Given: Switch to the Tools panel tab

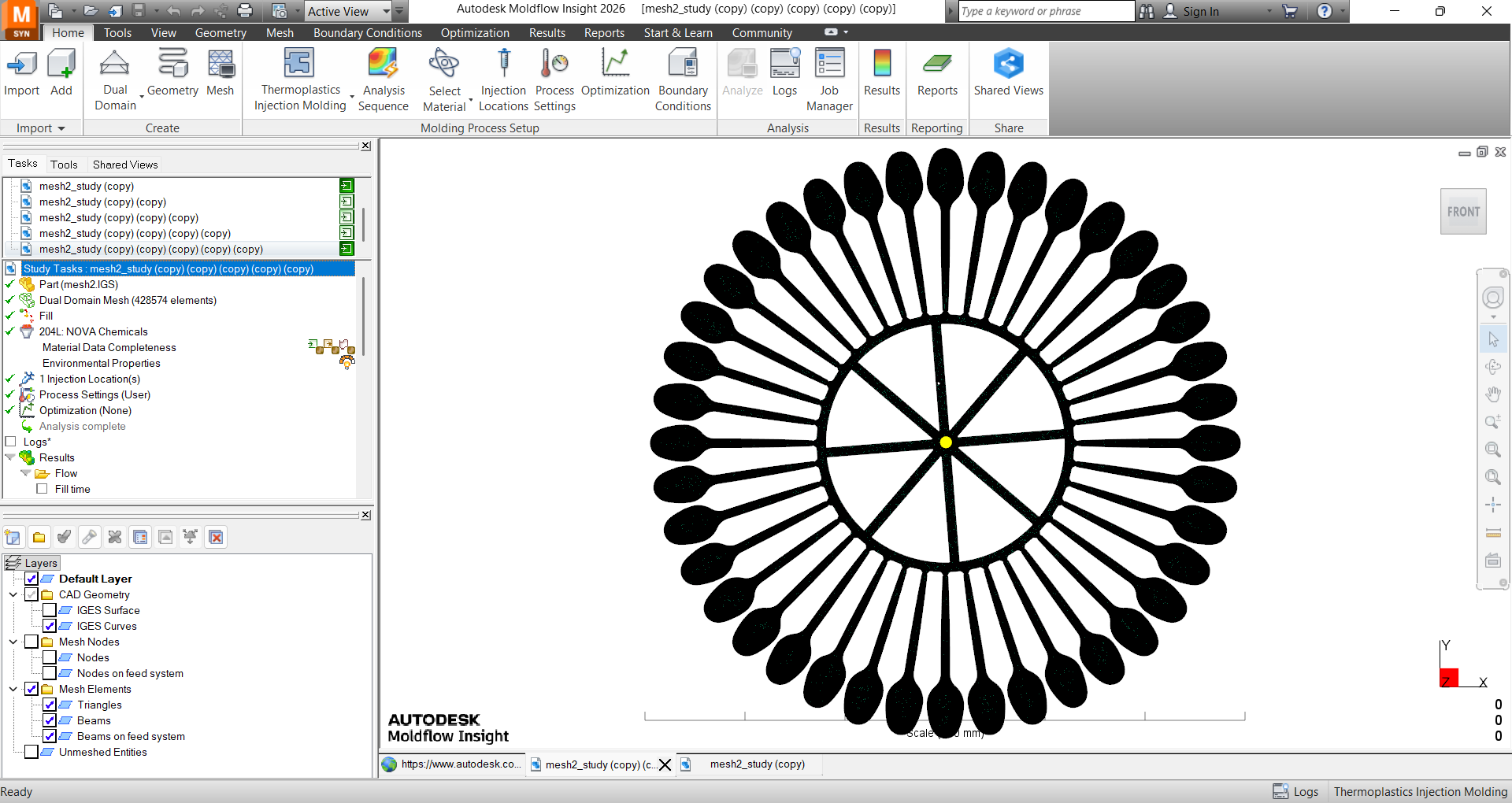Looking at the screenshot, I should [x=64, y=165].
